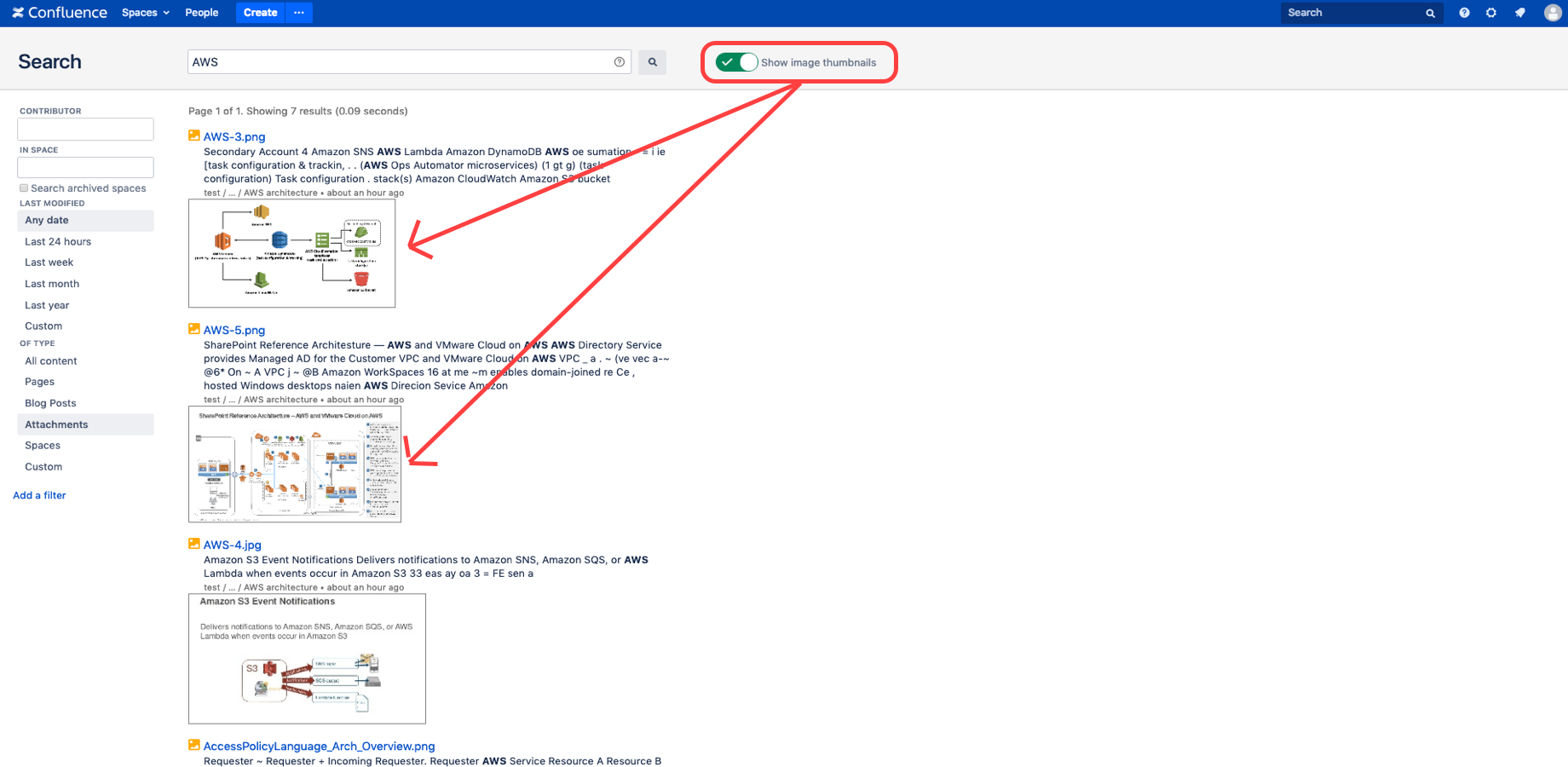Filter by Last year
Screen dimensions: 1568x767
click(47, 305)
